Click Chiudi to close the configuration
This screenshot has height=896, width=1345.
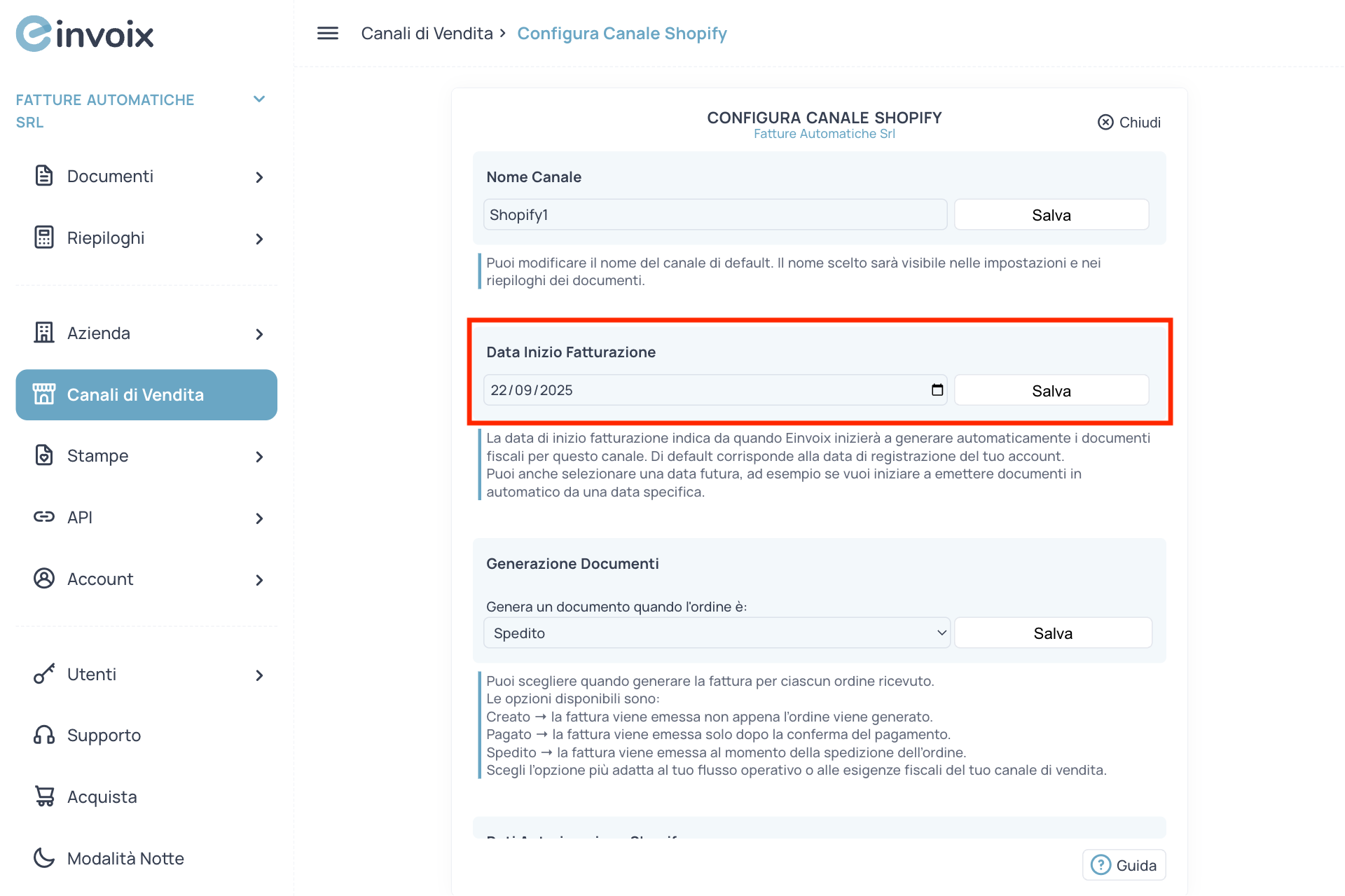[x=1128, y=122]
